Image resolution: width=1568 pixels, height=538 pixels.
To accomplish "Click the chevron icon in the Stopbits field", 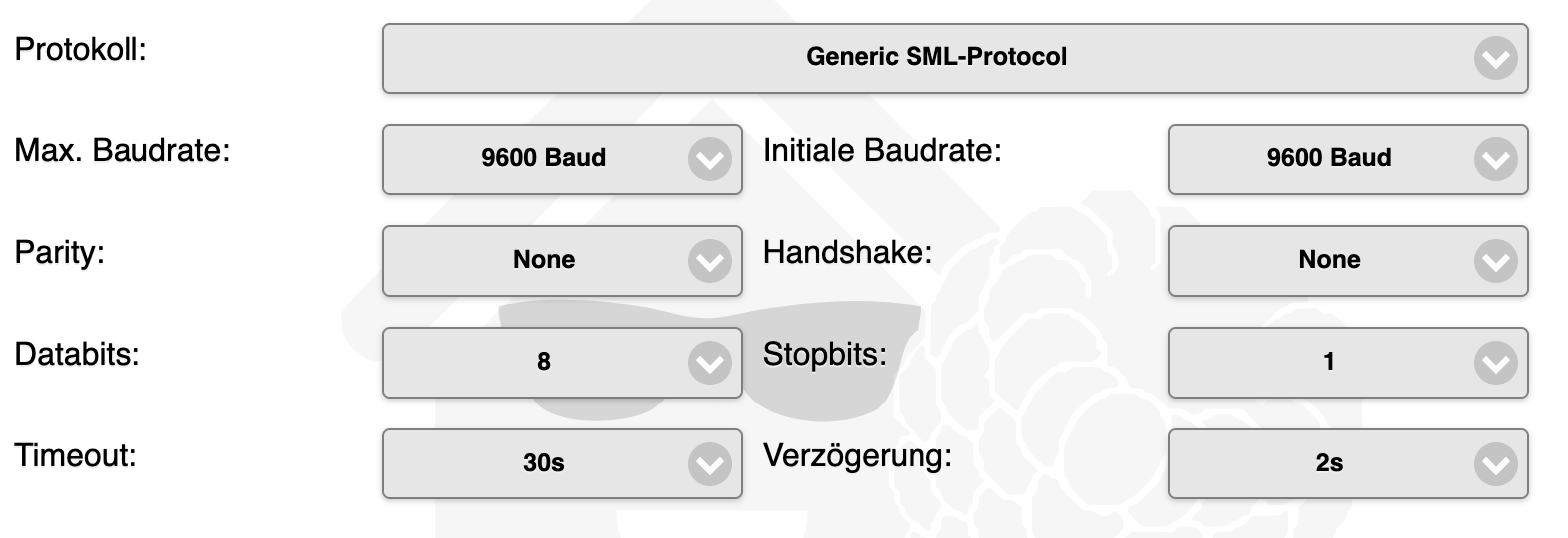I will (x=1495, y=364).
